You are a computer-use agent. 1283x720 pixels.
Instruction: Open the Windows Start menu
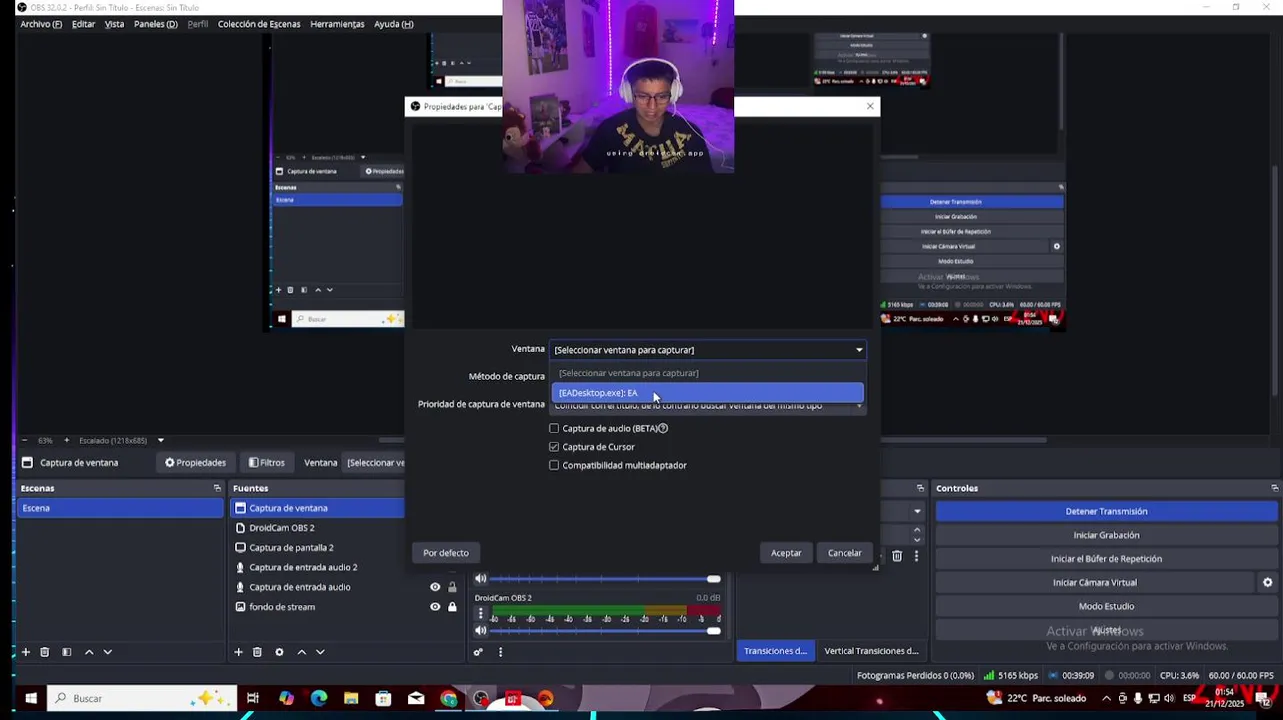[x=30, y=698]
